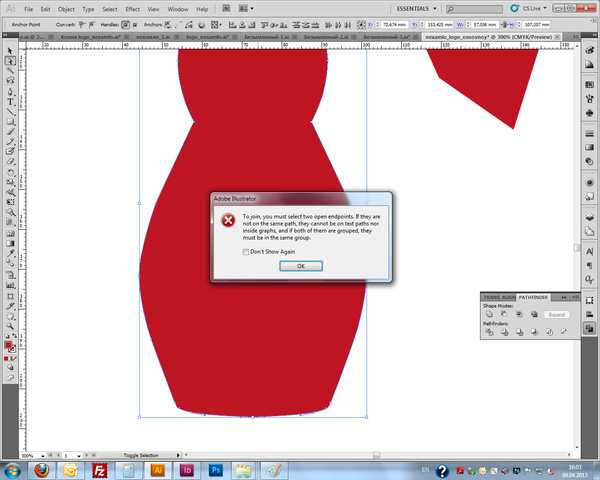This screenshot has height=480, width=600.
Task: Select the Type tool
Action: 10,102
